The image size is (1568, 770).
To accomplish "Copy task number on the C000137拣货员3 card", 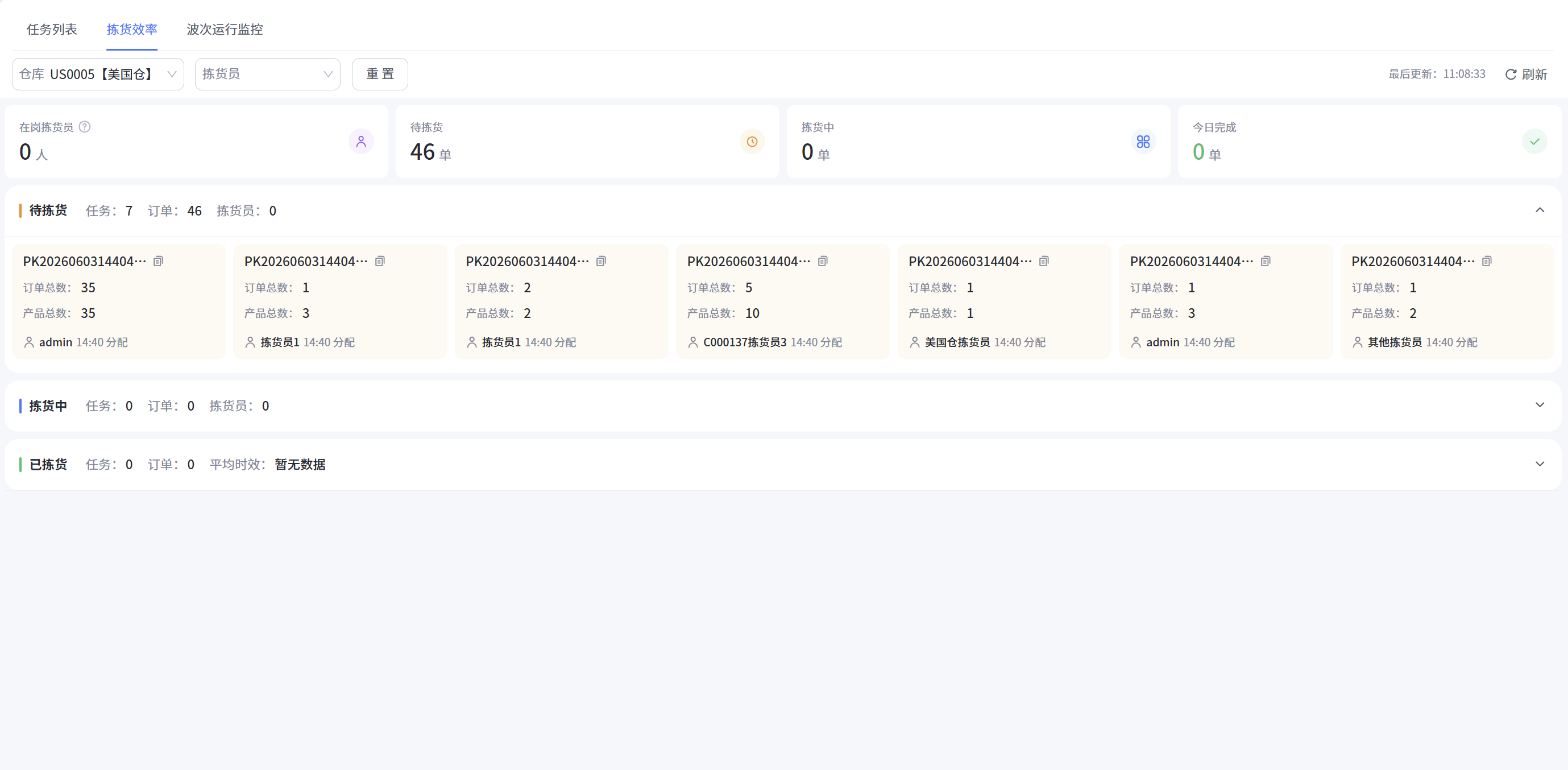I will click(x=822, y=261).
